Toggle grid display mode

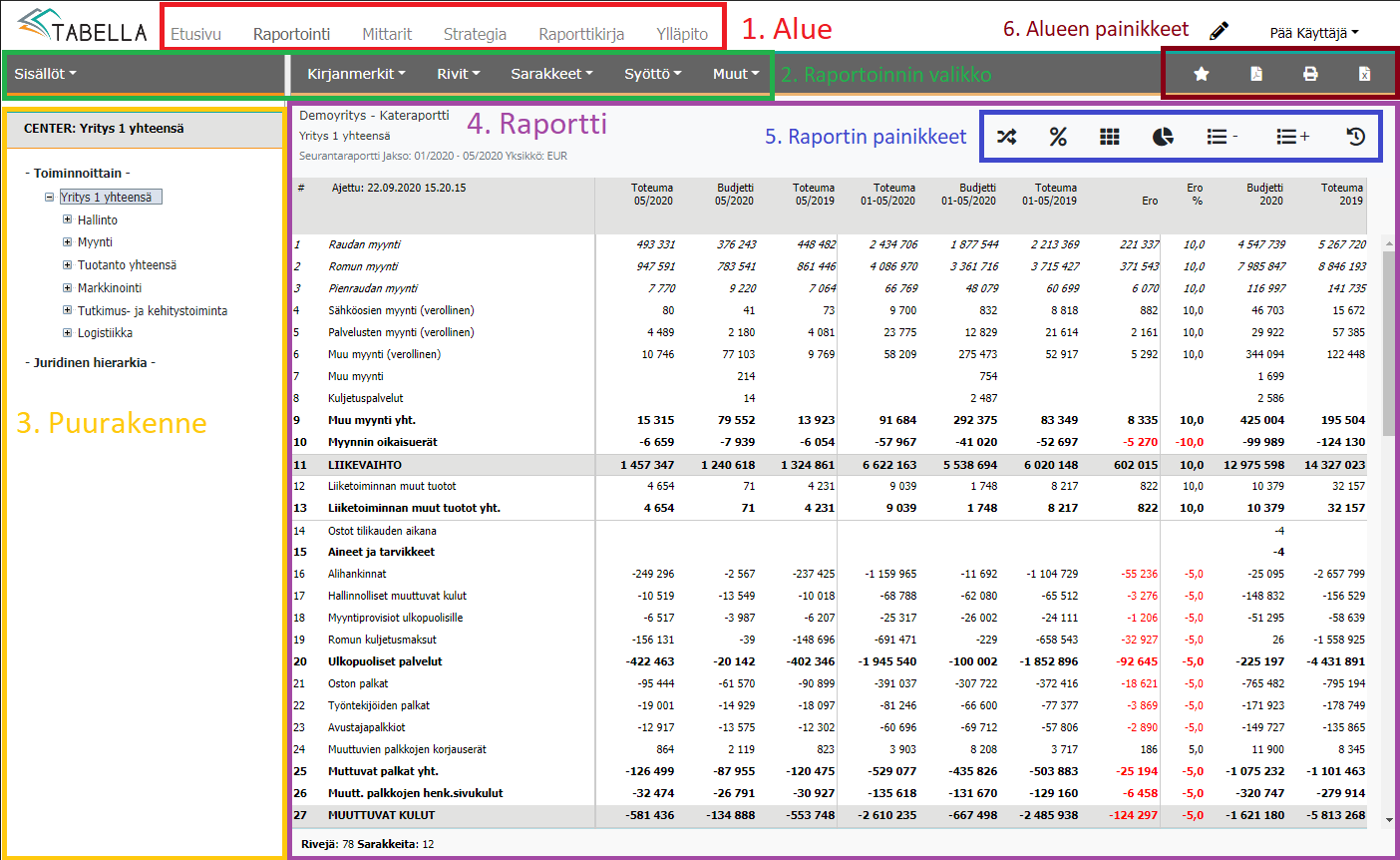1109,136
